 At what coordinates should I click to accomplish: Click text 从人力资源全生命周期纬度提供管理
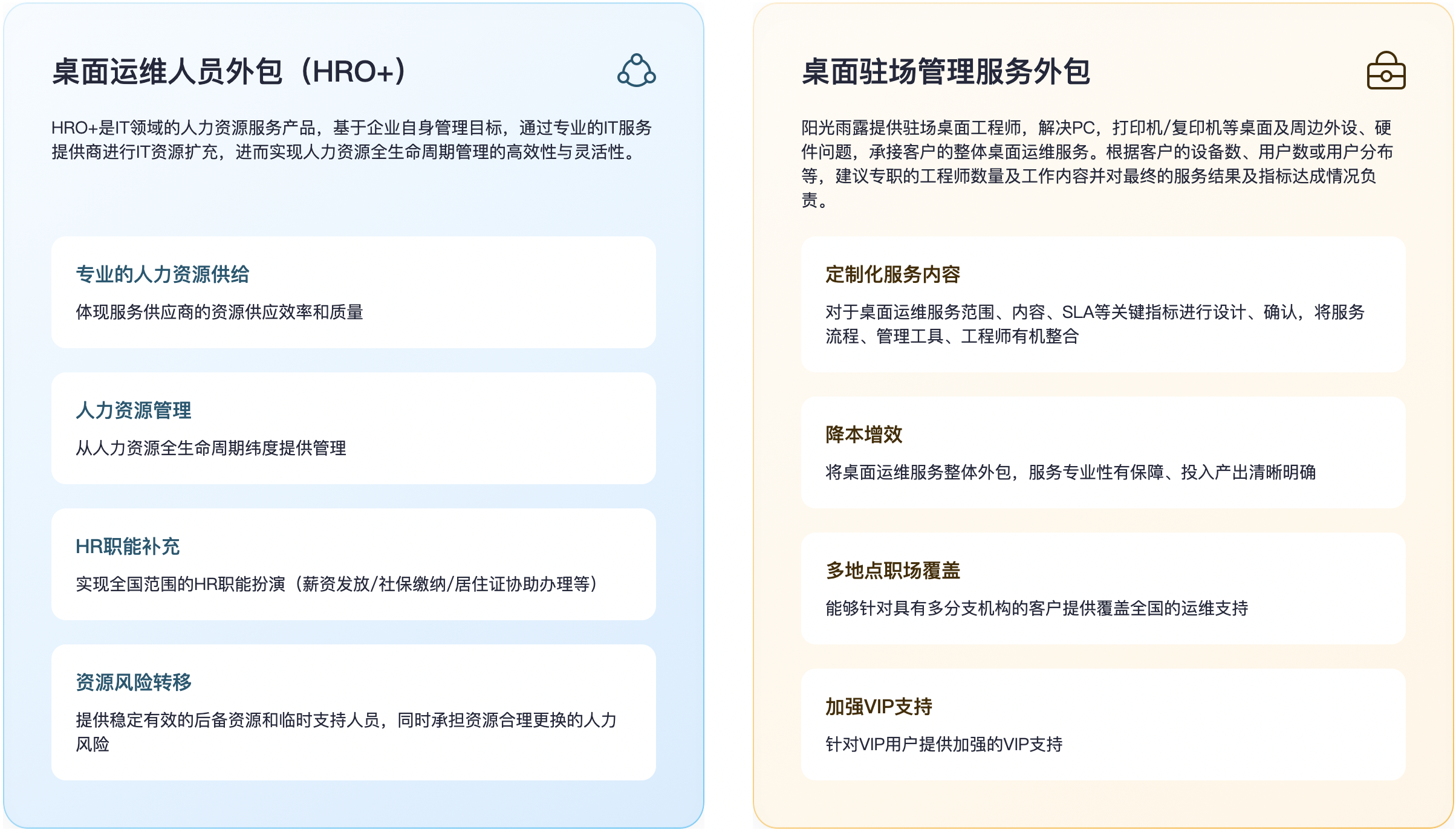[210, 448]
